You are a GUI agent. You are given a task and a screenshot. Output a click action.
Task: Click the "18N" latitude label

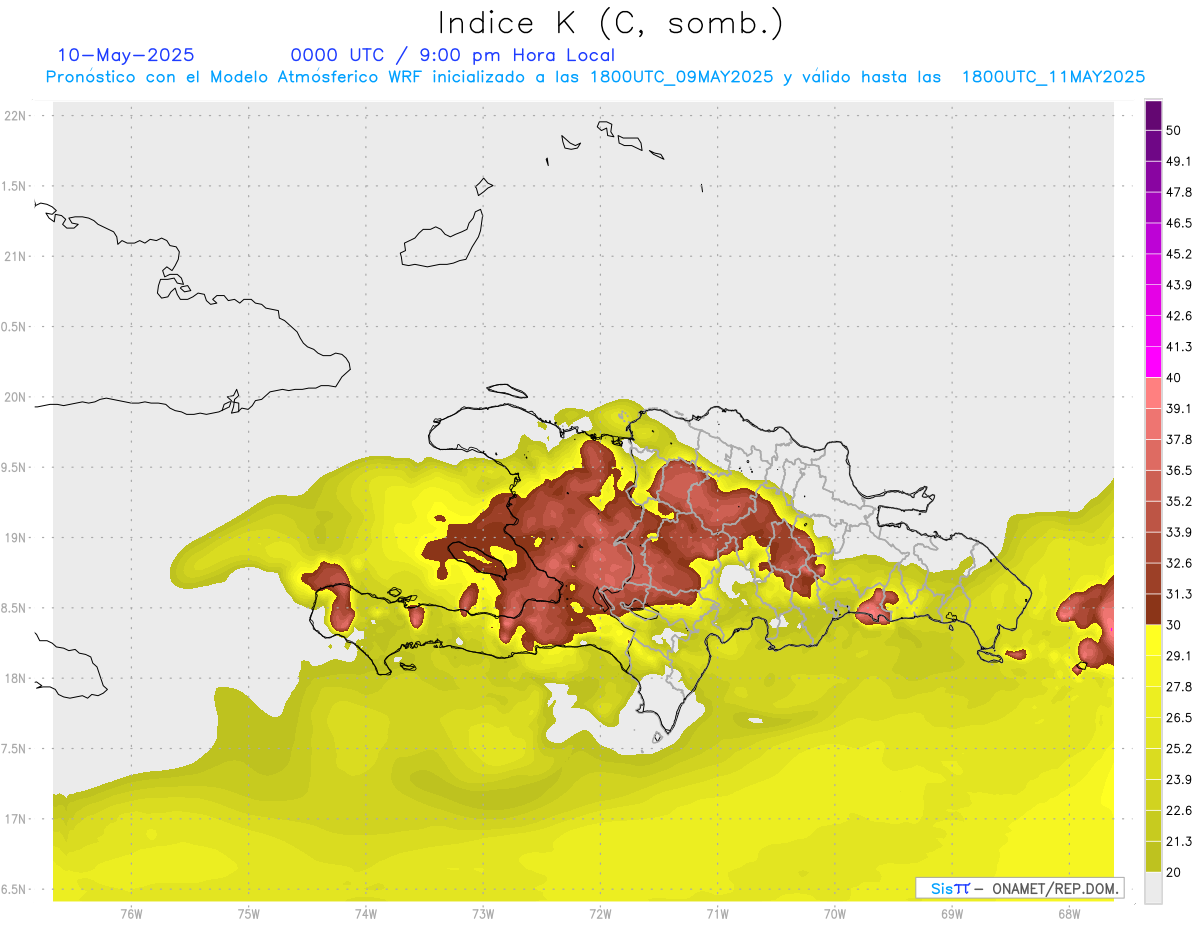15,679
